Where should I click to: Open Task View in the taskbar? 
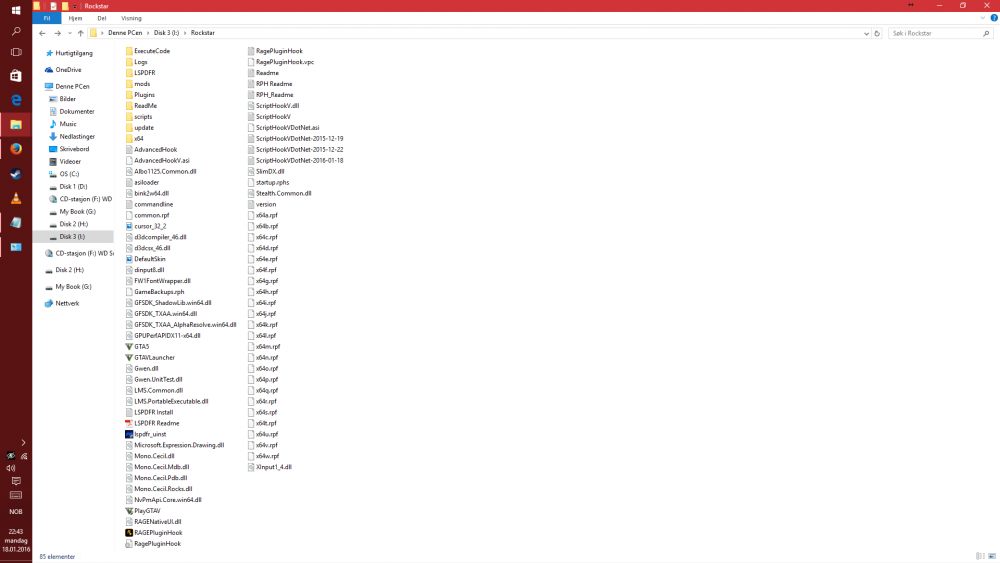pyautogui.click(x=16, y=52)
